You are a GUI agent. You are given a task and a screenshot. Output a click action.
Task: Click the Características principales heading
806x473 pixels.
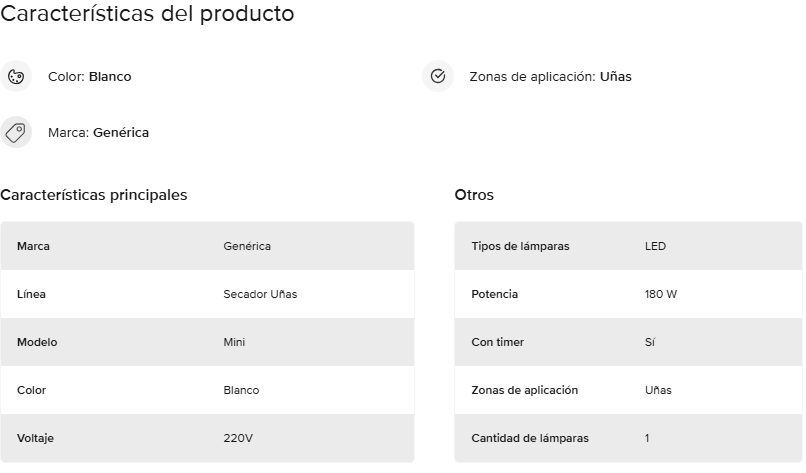[94, 195]
